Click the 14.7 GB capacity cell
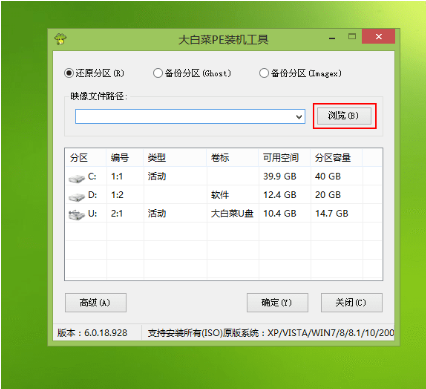 pyautogui.click(x=332, y=213)
